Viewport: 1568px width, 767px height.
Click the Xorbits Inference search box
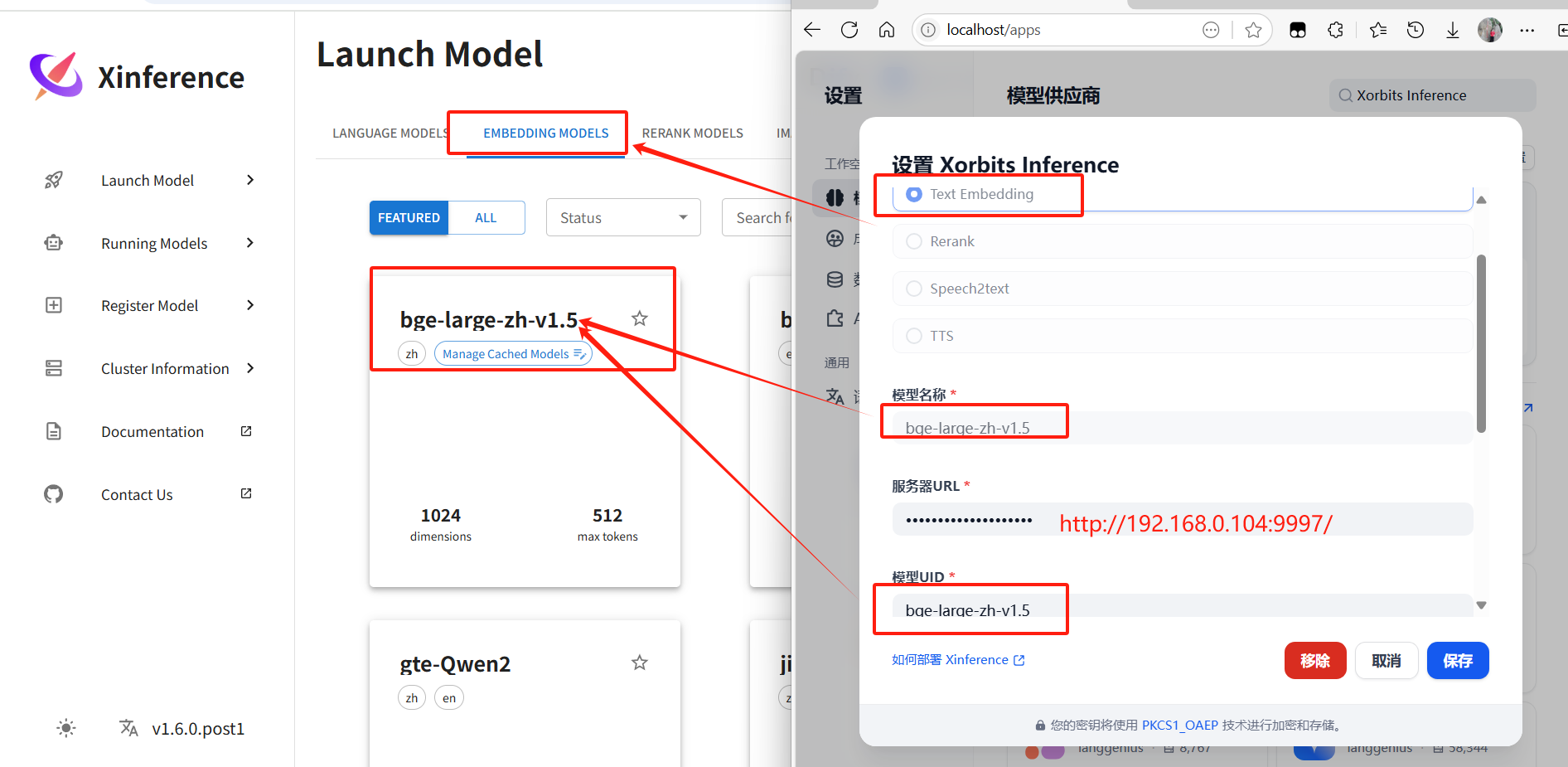(x=1432, y=95)
